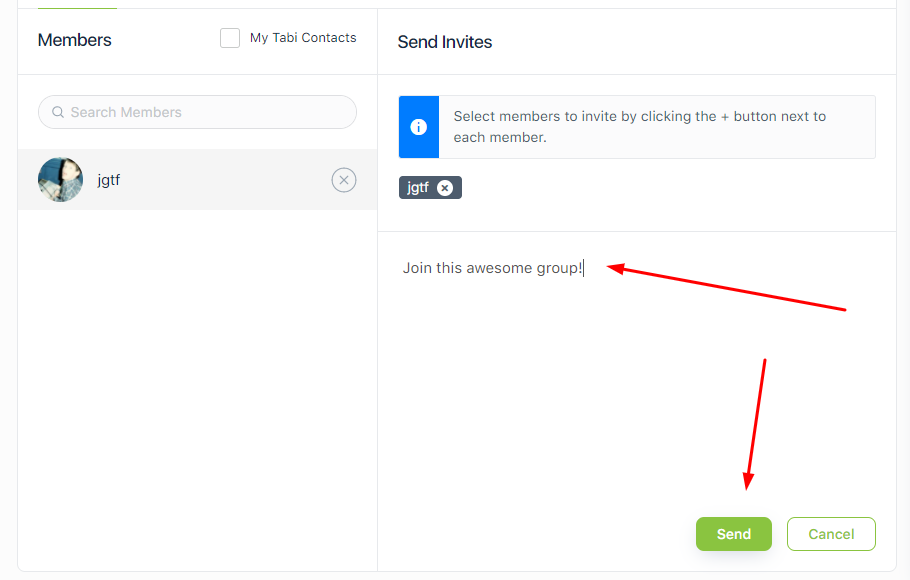Click the empty members list area below jgtf
910x580 pixels.
pyautogui.click(x=197, y=389)
